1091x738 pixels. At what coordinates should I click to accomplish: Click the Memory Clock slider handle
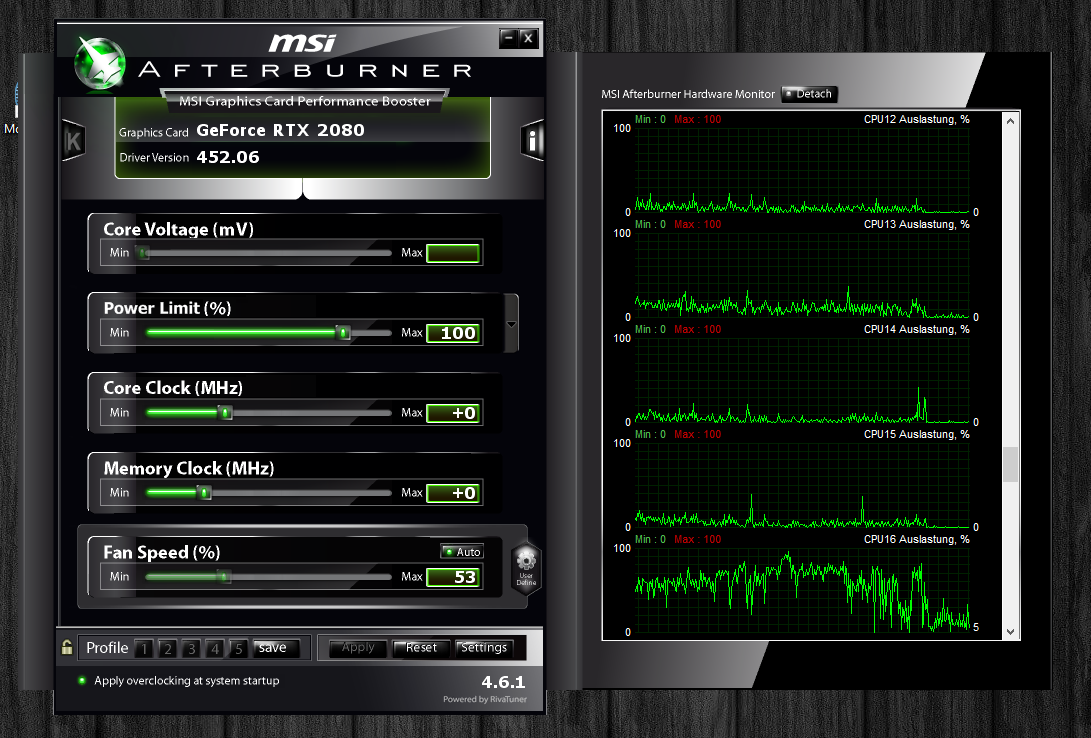click(x=204, y=492)
